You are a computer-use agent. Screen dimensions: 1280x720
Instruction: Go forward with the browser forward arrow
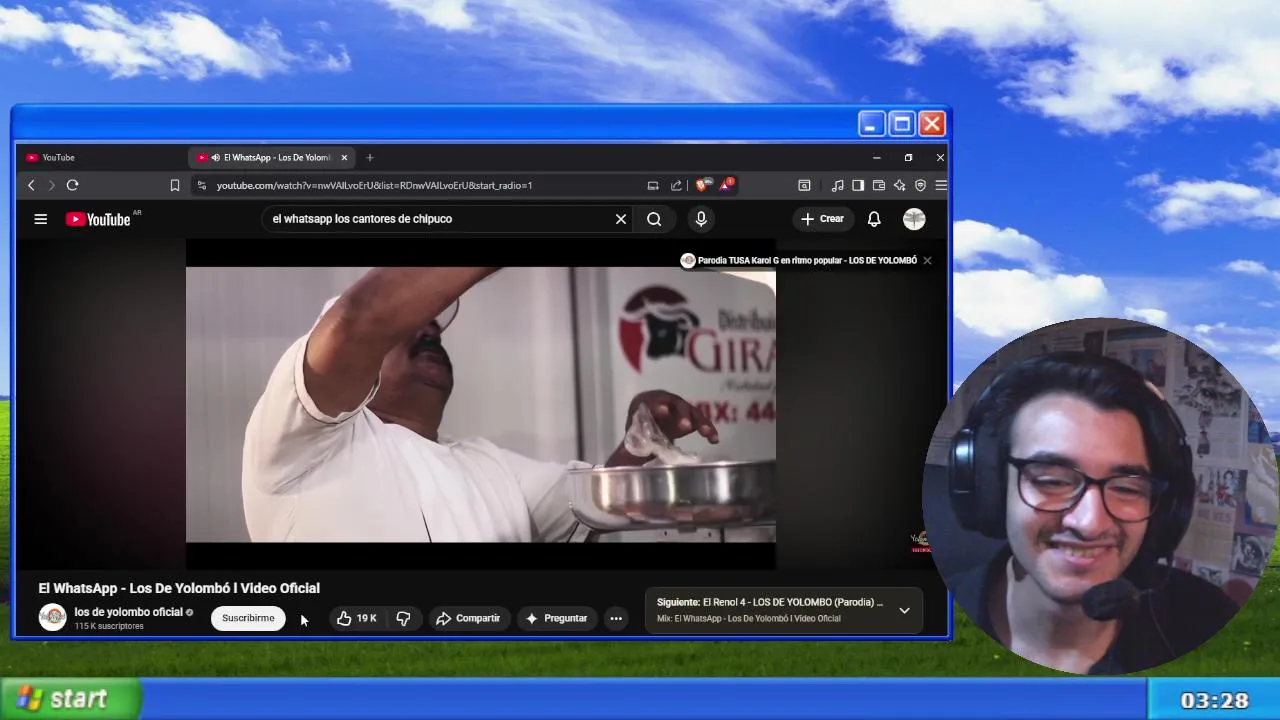click(51, 185)
